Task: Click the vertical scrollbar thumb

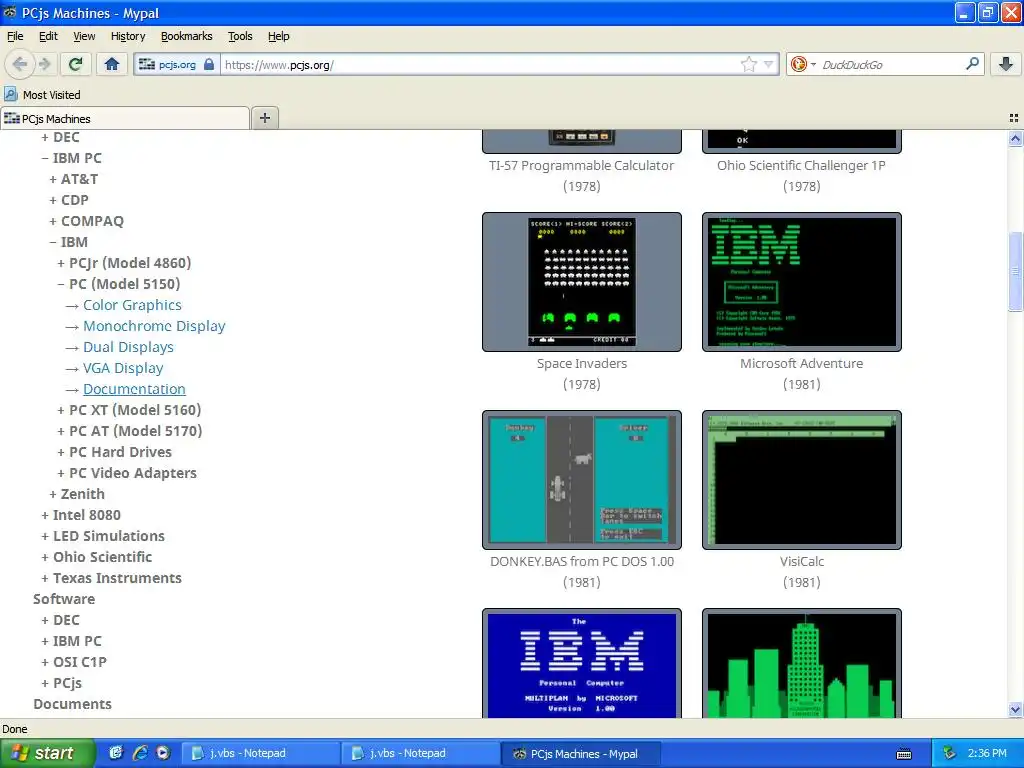Action: click(x=1016, y=271)
